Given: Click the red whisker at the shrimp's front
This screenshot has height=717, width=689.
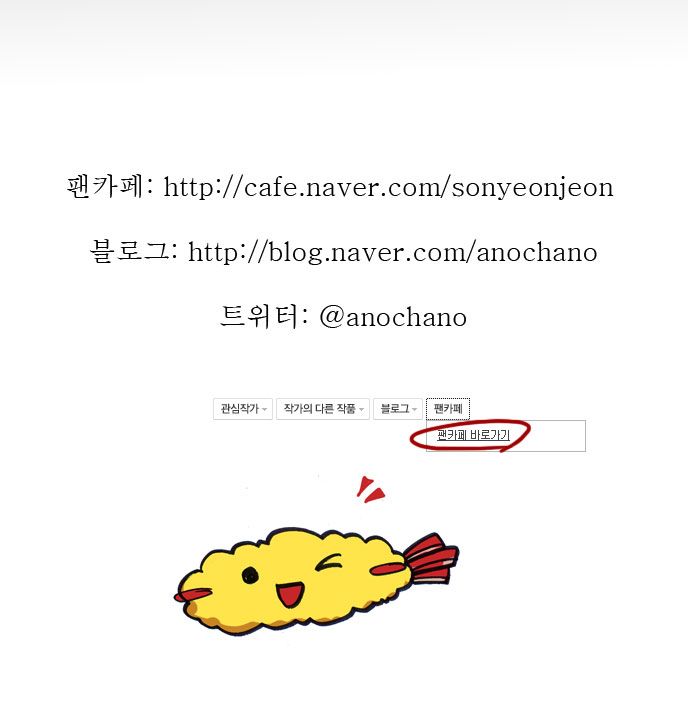Looking at the screenshot, I should coord(192,594).
